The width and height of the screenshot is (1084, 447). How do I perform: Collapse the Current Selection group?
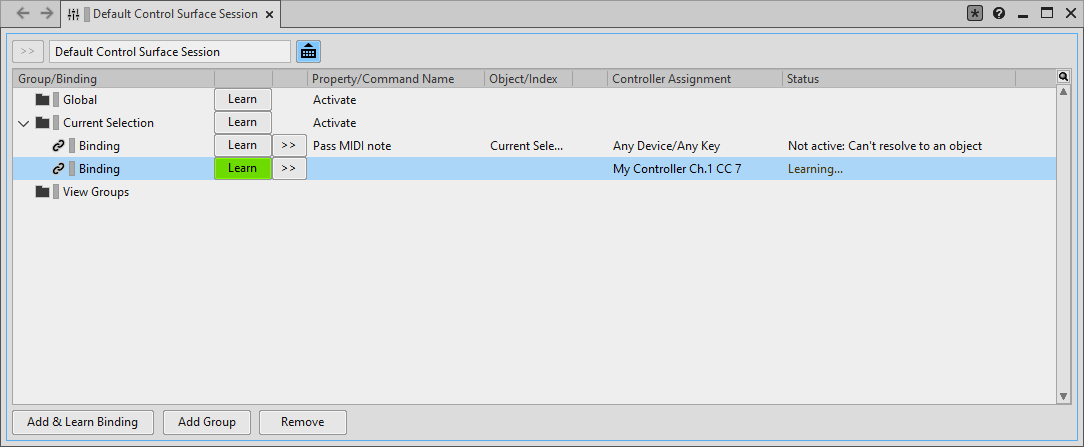(23, 123)
